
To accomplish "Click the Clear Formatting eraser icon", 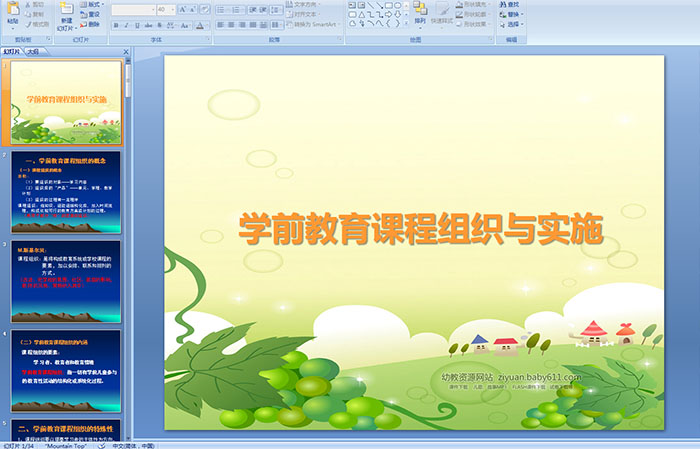I will pyautogui.click(x=205, y=9).
